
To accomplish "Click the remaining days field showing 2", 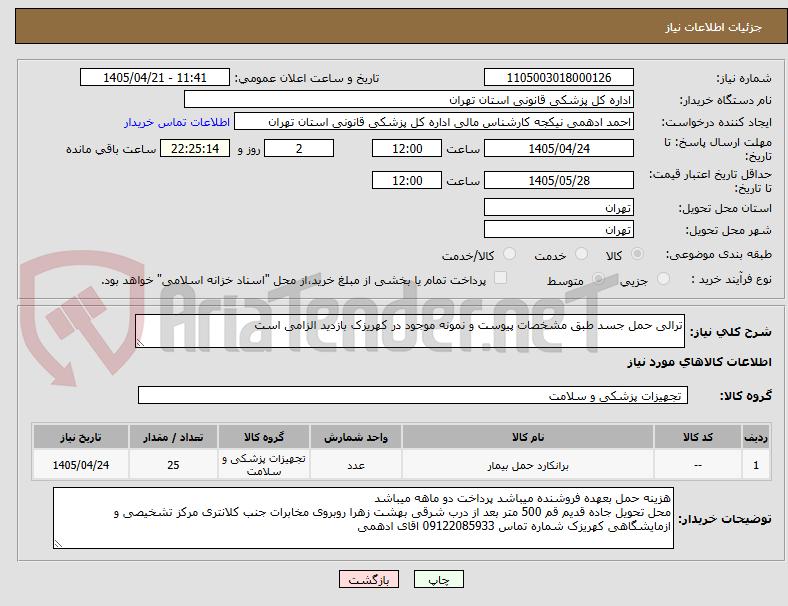I will (x=299, y=148).
